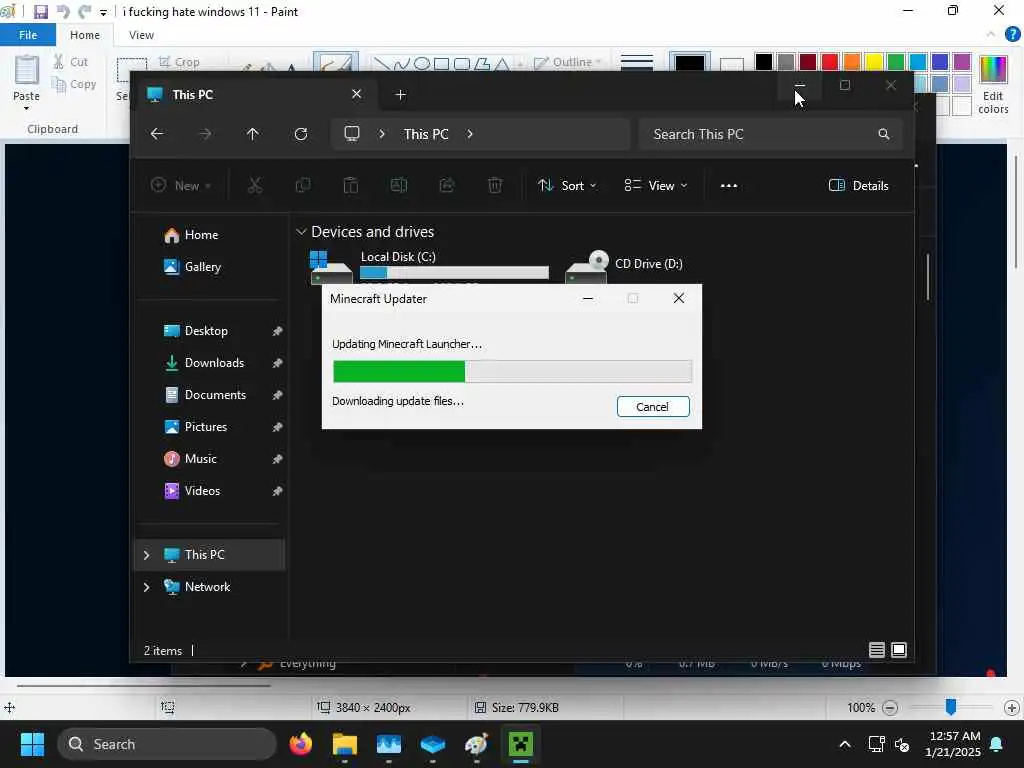Close the This PC tab in File Explorer

coord(357,94)
